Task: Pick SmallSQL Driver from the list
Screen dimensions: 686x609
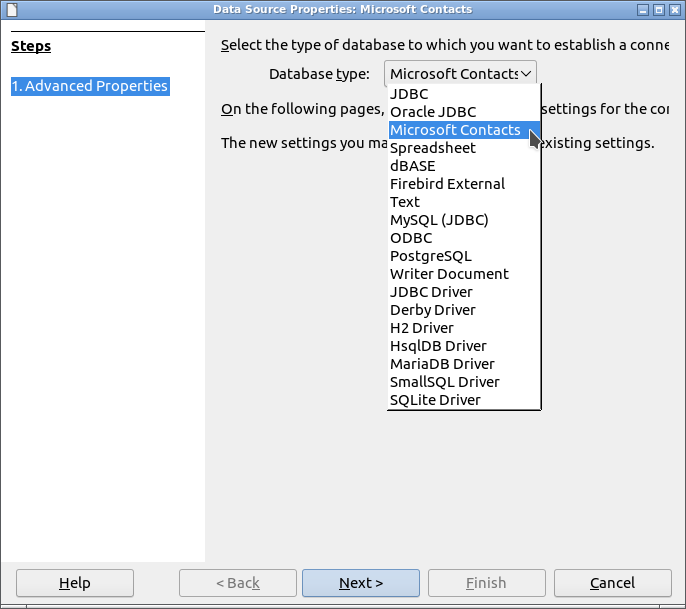Action: pos(465,382)
